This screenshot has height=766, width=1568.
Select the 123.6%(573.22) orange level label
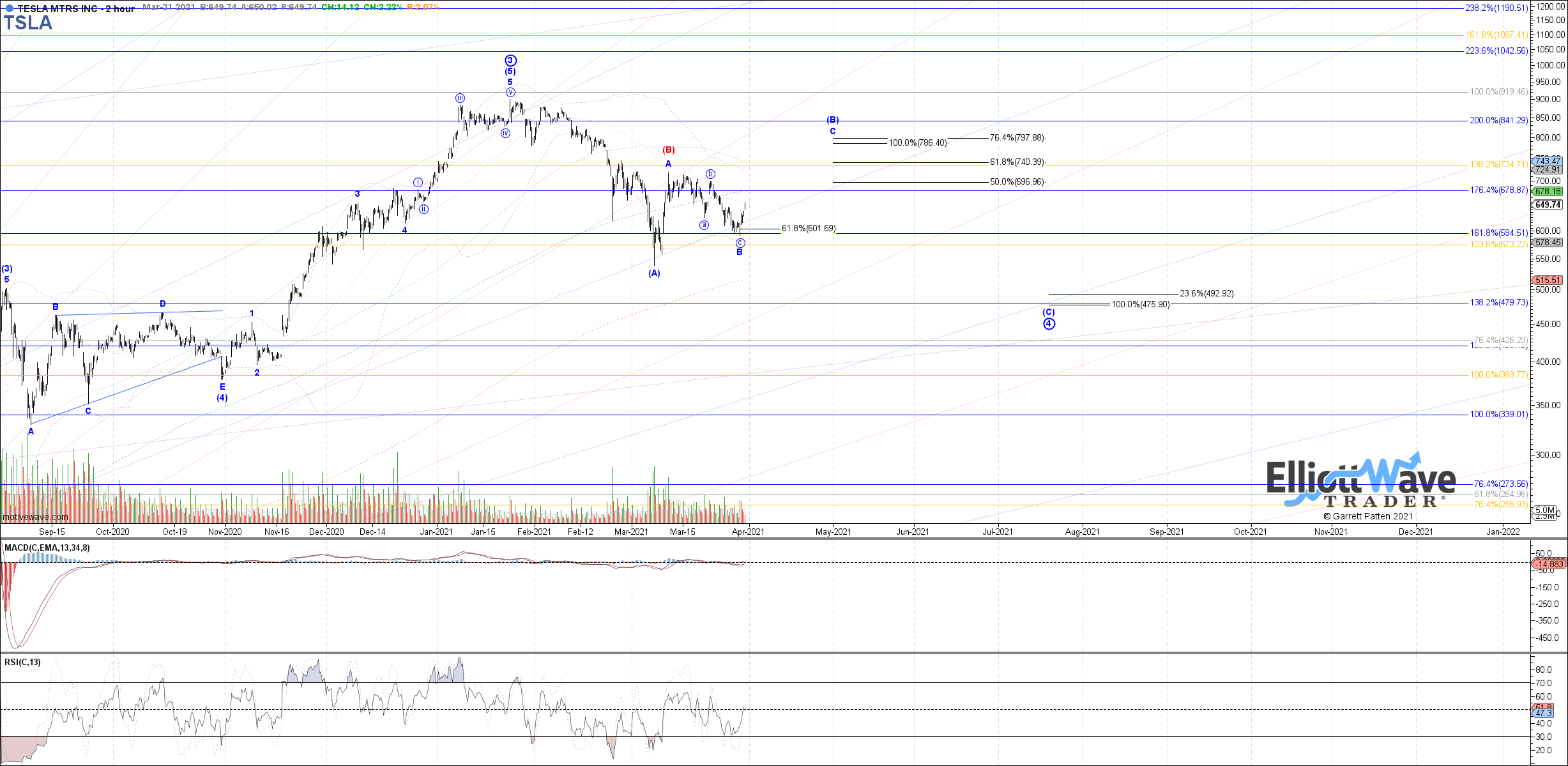(x=1499, y=245)
